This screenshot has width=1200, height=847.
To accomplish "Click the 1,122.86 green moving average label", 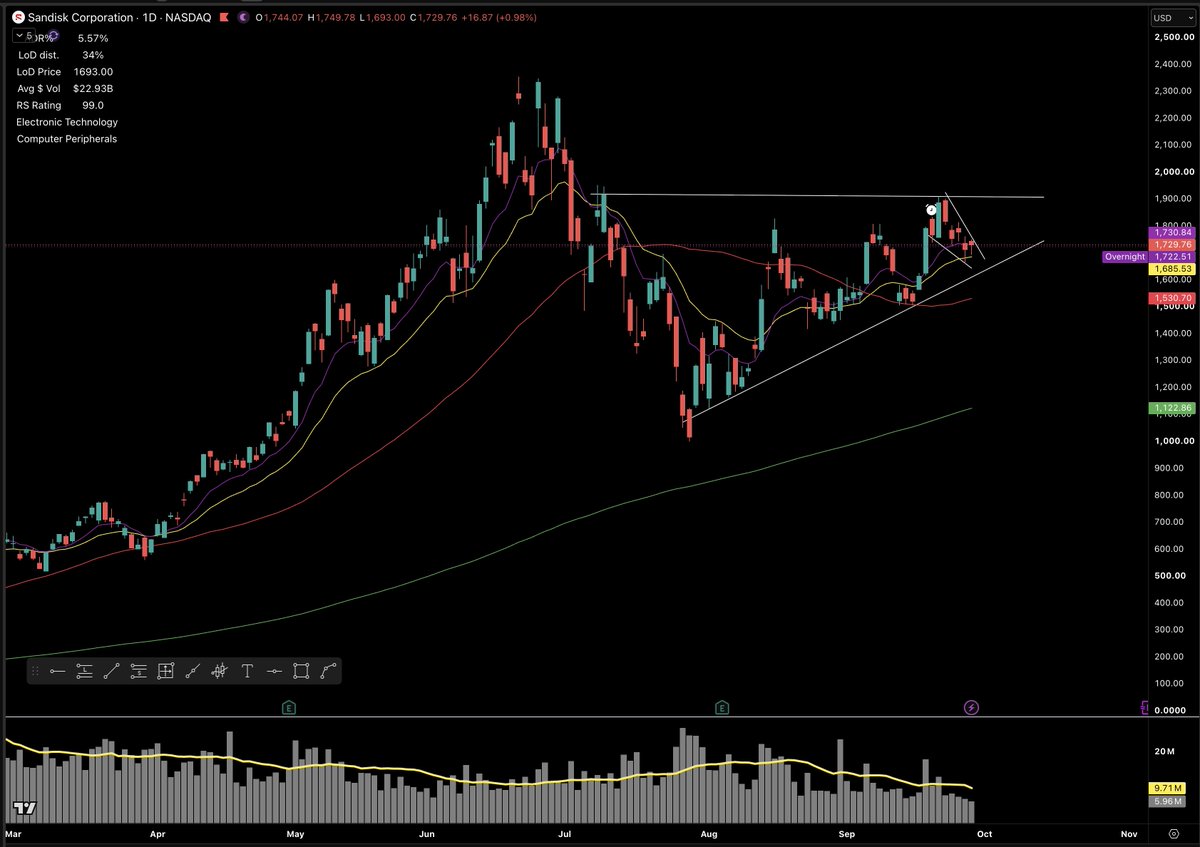I will point(1172,408).
